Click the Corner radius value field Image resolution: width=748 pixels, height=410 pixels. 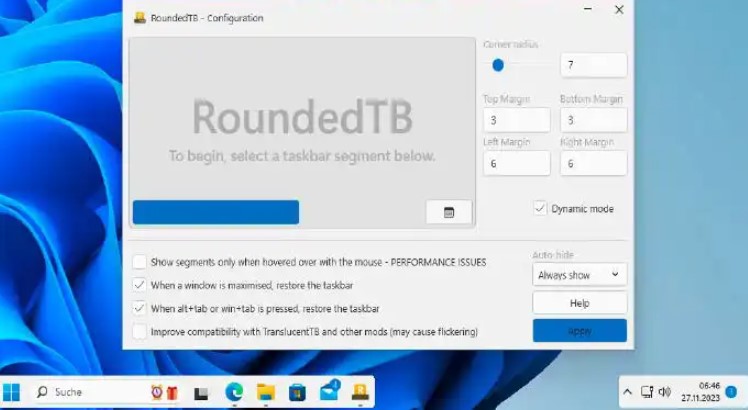tap(593, 65)
